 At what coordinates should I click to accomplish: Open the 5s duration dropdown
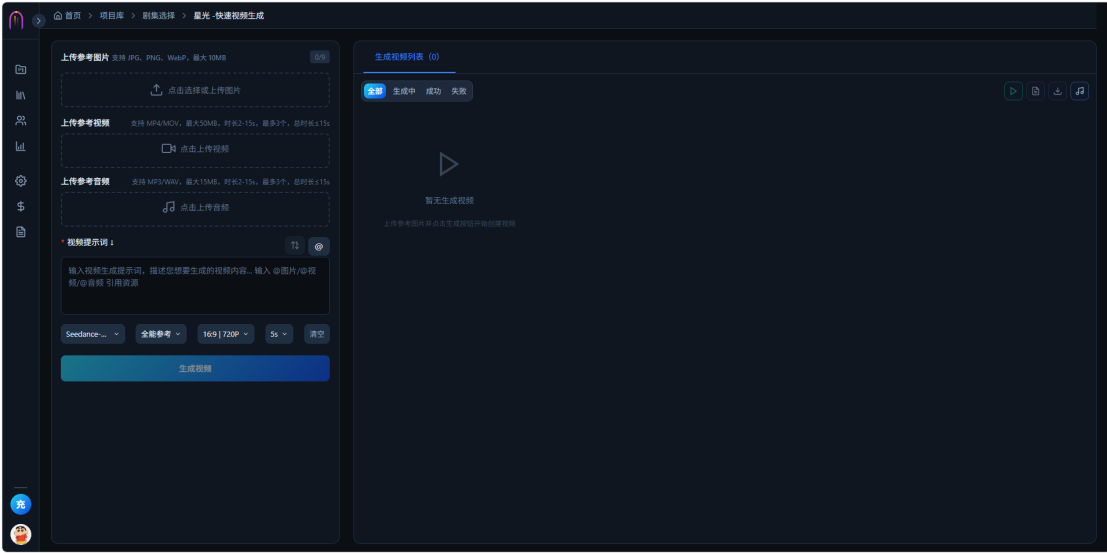click(x=279, y=334)
